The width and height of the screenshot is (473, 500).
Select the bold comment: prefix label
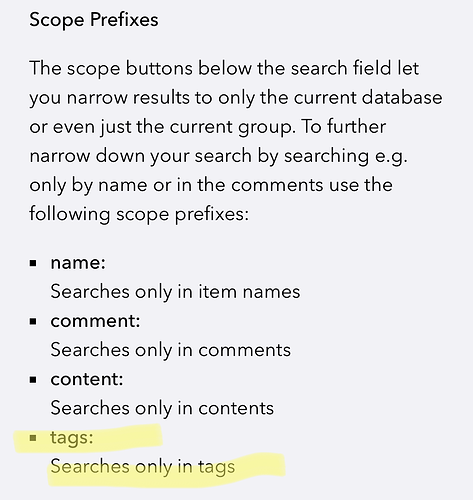click(95, 321)
